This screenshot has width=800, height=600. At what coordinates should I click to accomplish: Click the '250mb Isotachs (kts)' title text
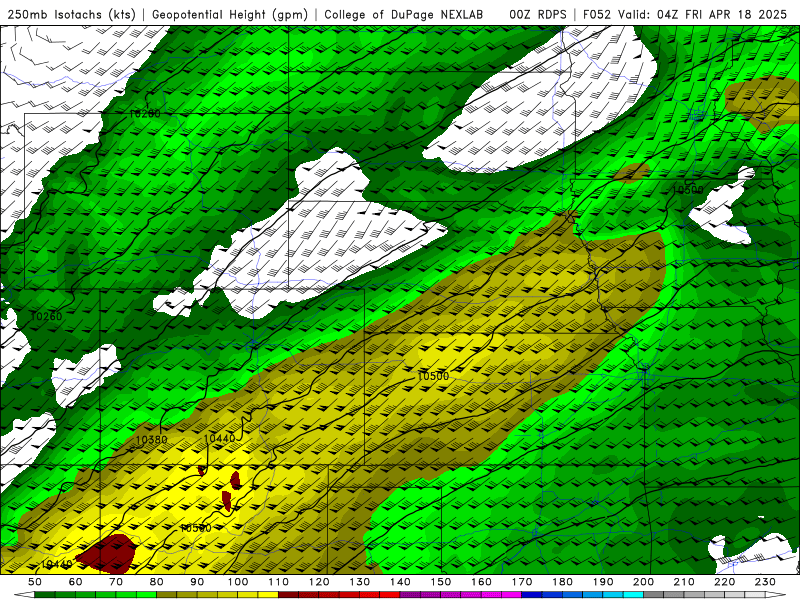coord(71,14)
